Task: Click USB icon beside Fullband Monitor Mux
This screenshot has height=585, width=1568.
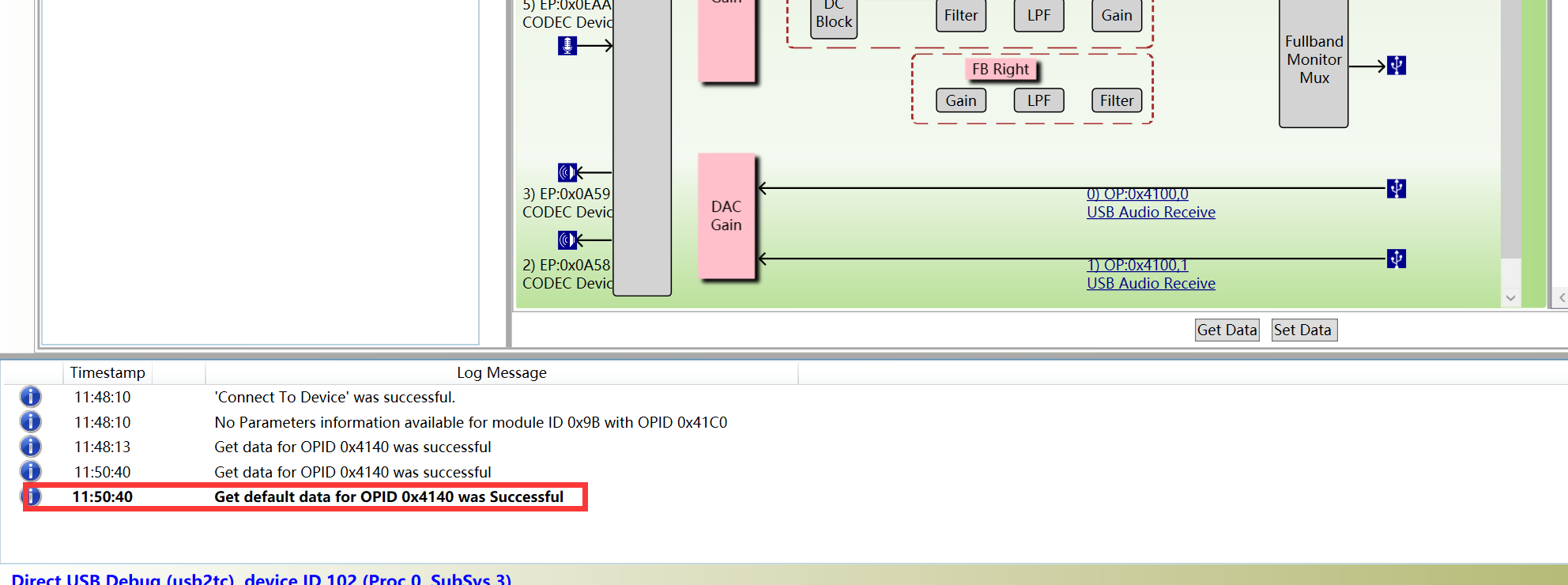Action: click(1396, 66)
